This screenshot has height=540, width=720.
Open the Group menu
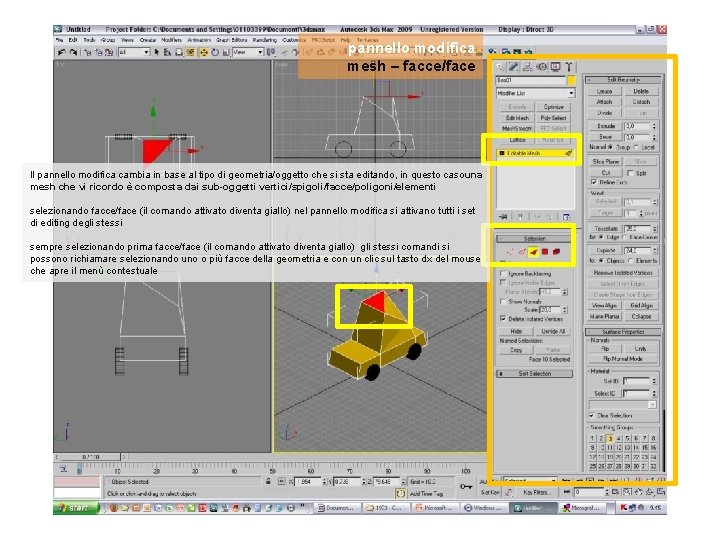click(x=108, y=40)
